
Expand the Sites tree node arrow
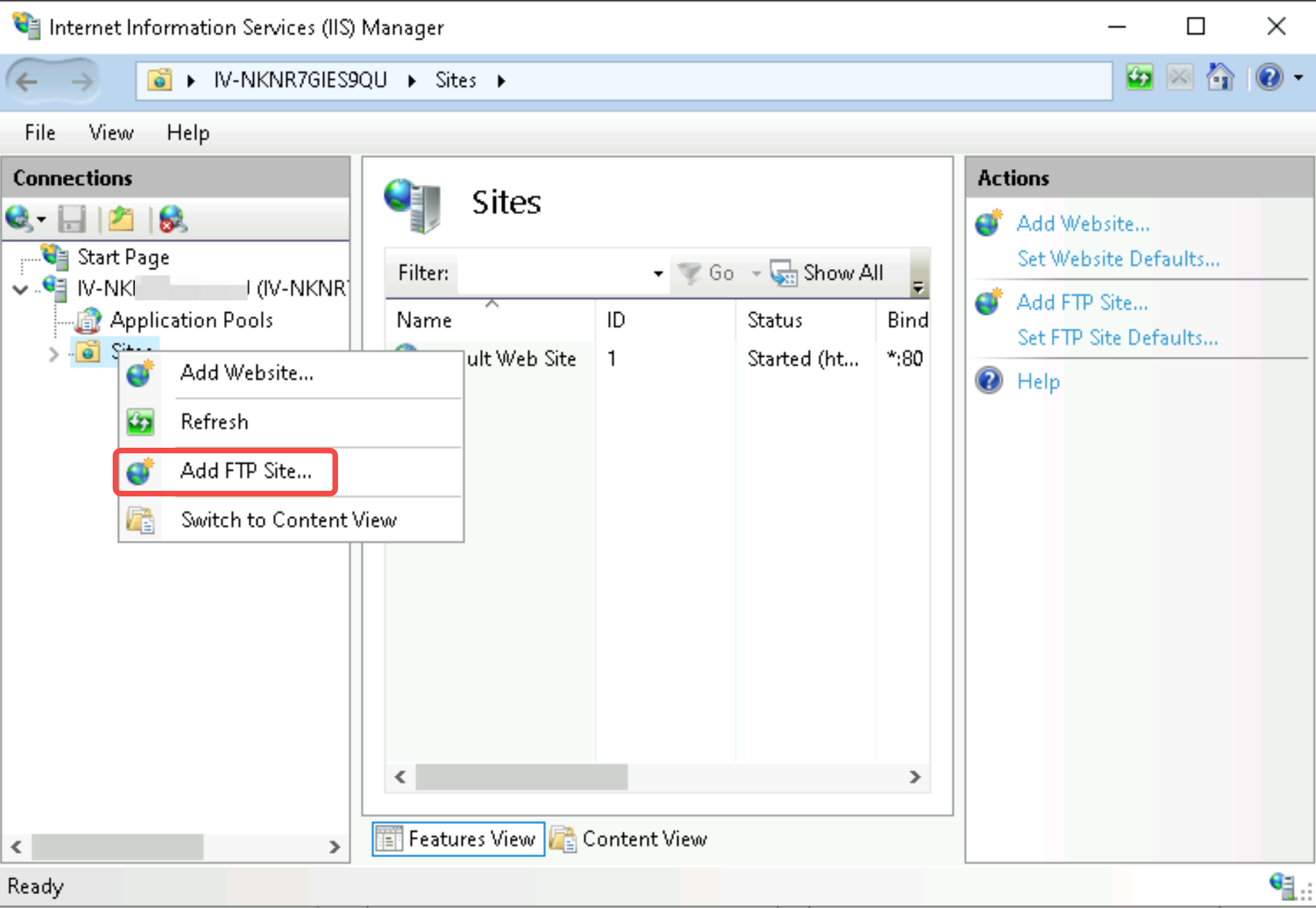pos(54,355)
